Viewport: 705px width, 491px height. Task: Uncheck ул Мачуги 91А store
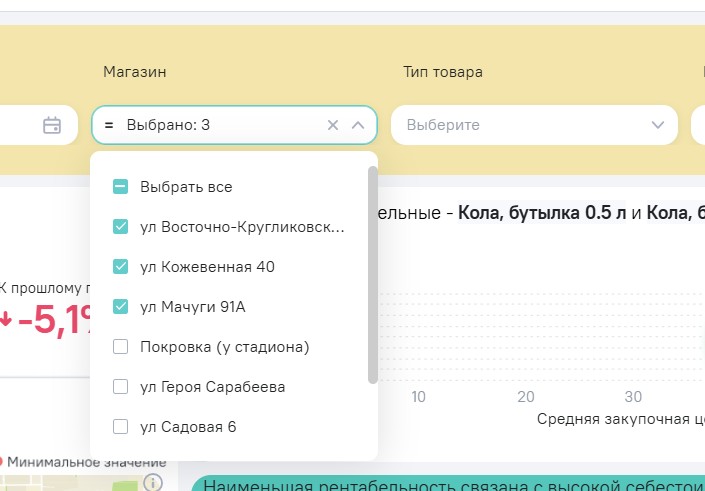[120, 307]
